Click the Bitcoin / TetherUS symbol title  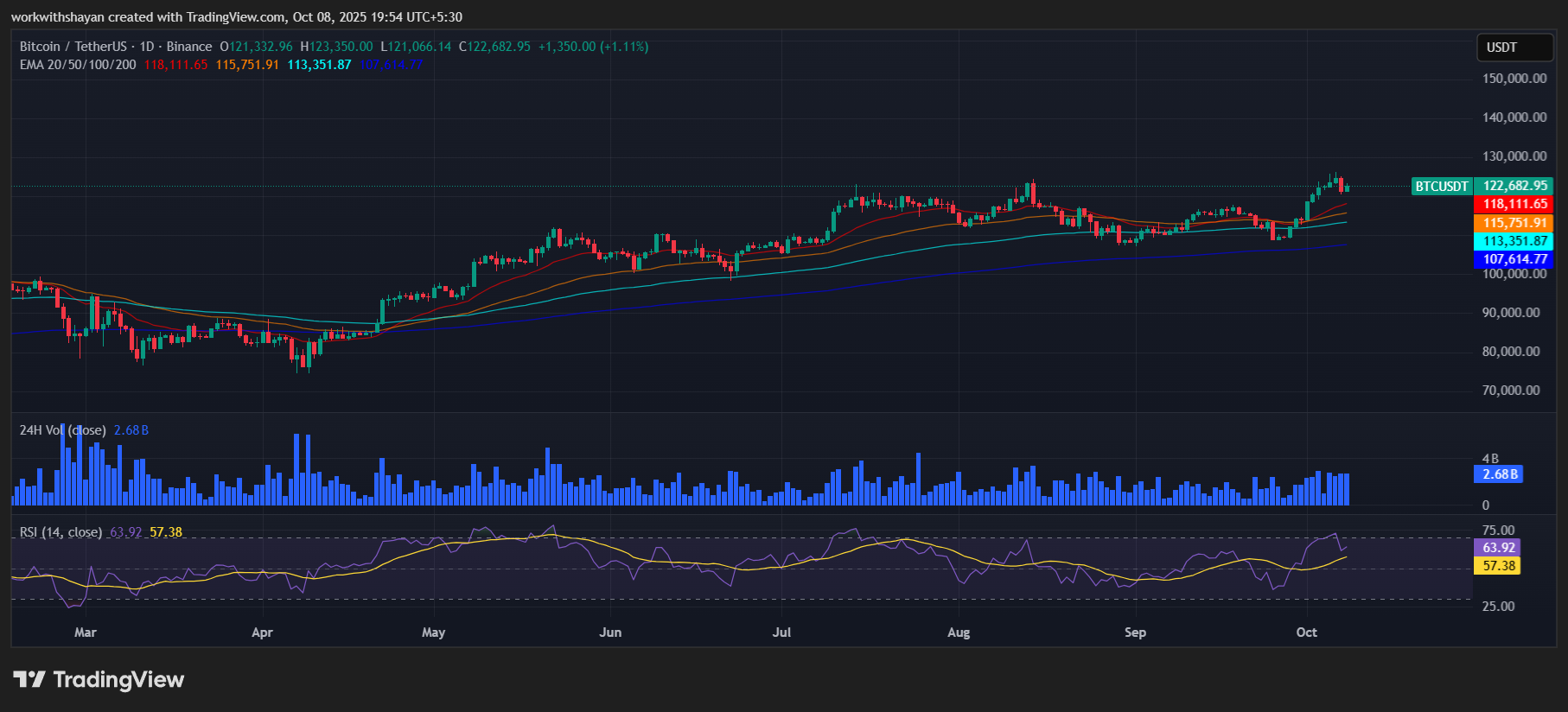pyautogui.click(x=73, y=47)
